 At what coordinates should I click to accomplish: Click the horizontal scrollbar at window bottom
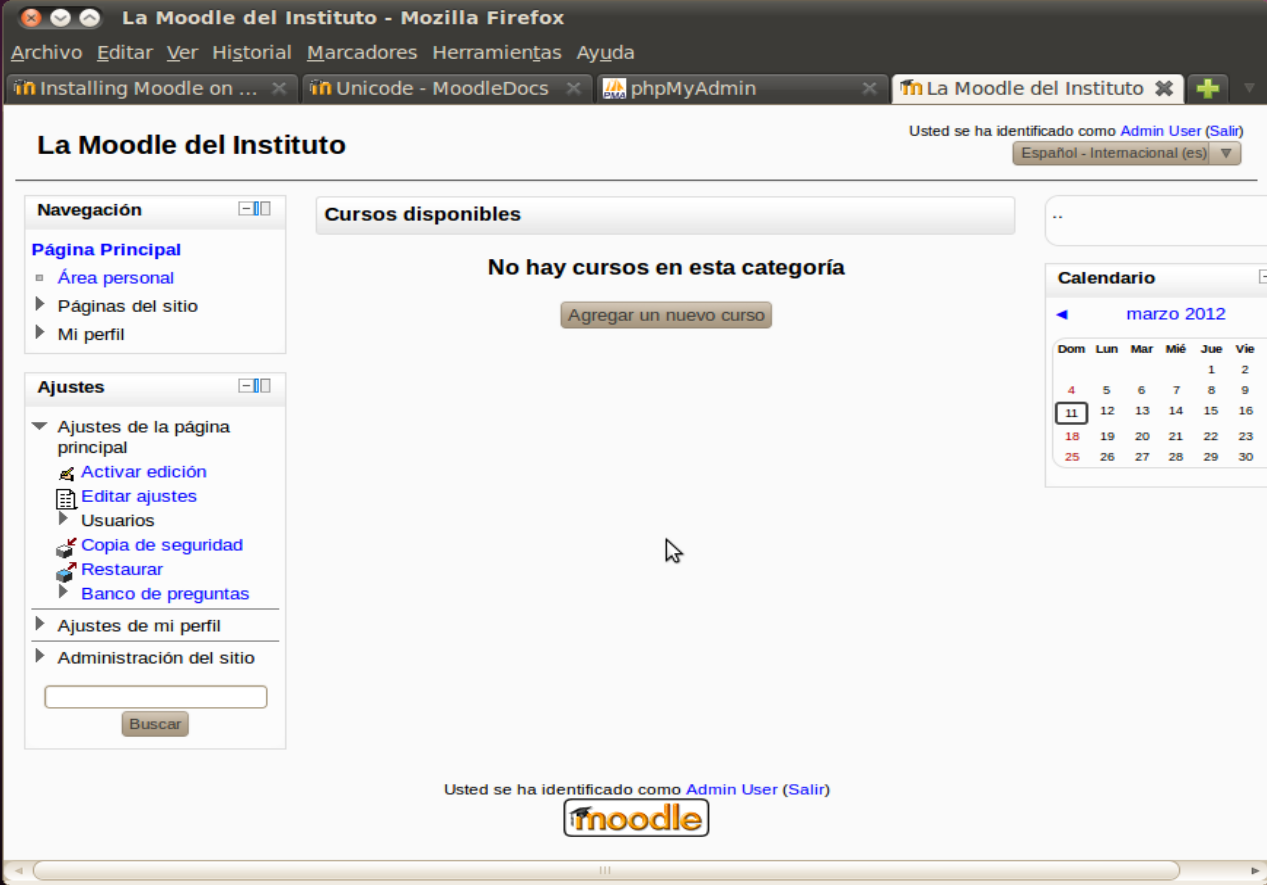tap(605, 870)
